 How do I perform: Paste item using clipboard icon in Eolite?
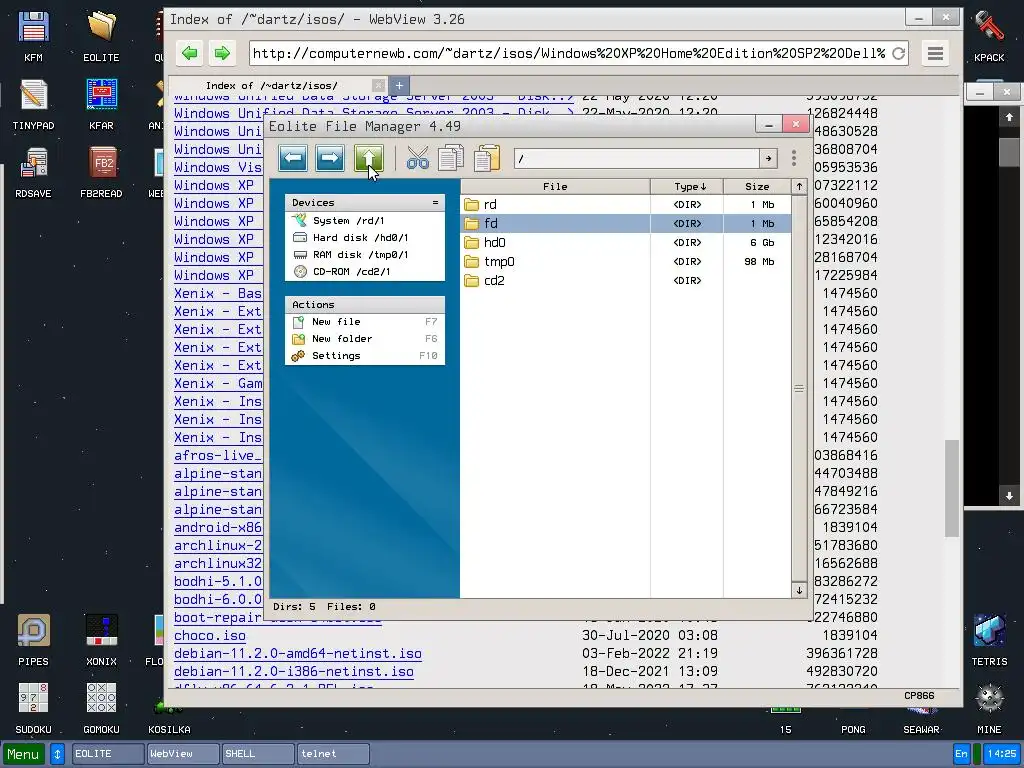point(487,158)
